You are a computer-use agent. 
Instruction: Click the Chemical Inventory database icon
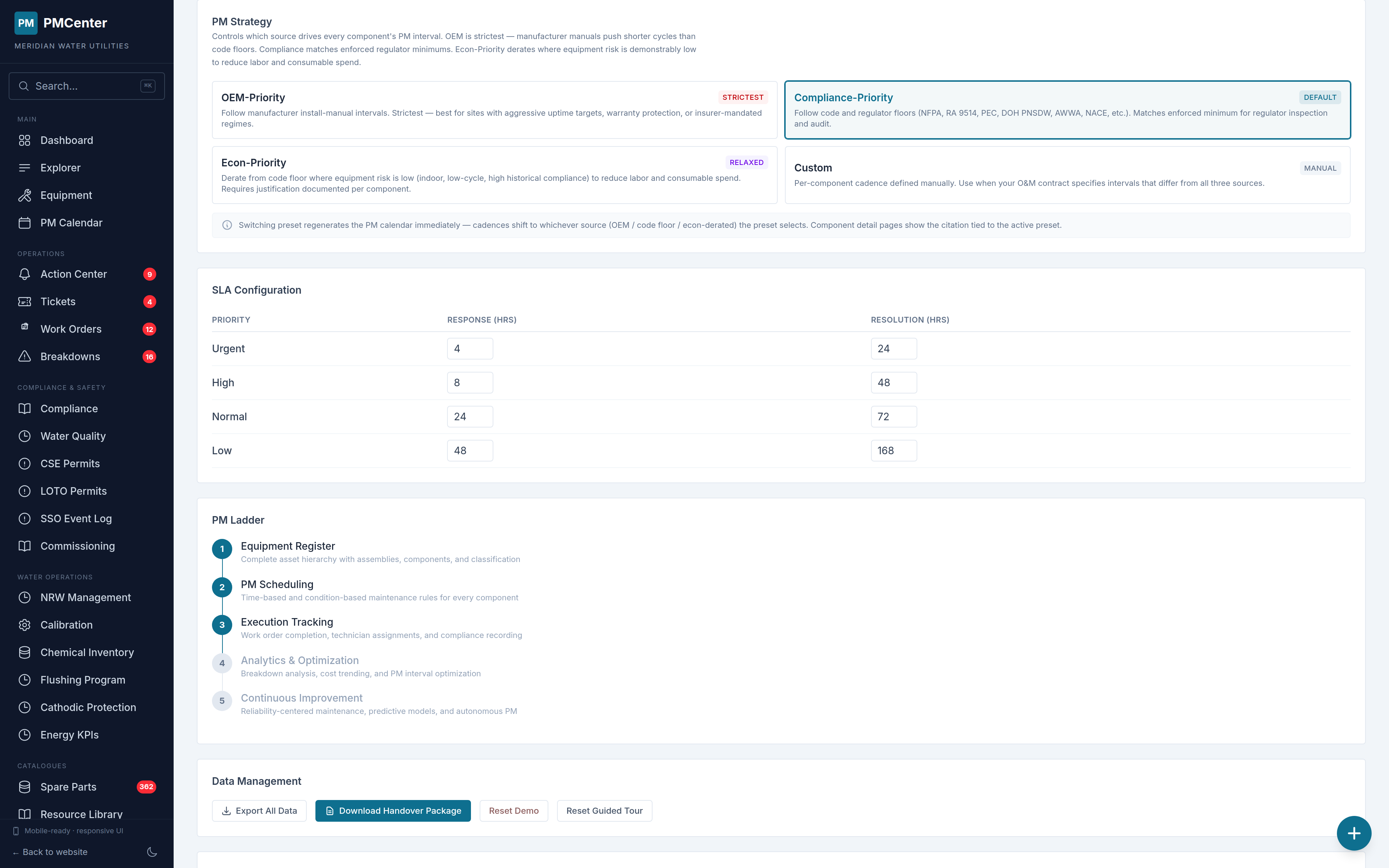[x=25, y=653]
